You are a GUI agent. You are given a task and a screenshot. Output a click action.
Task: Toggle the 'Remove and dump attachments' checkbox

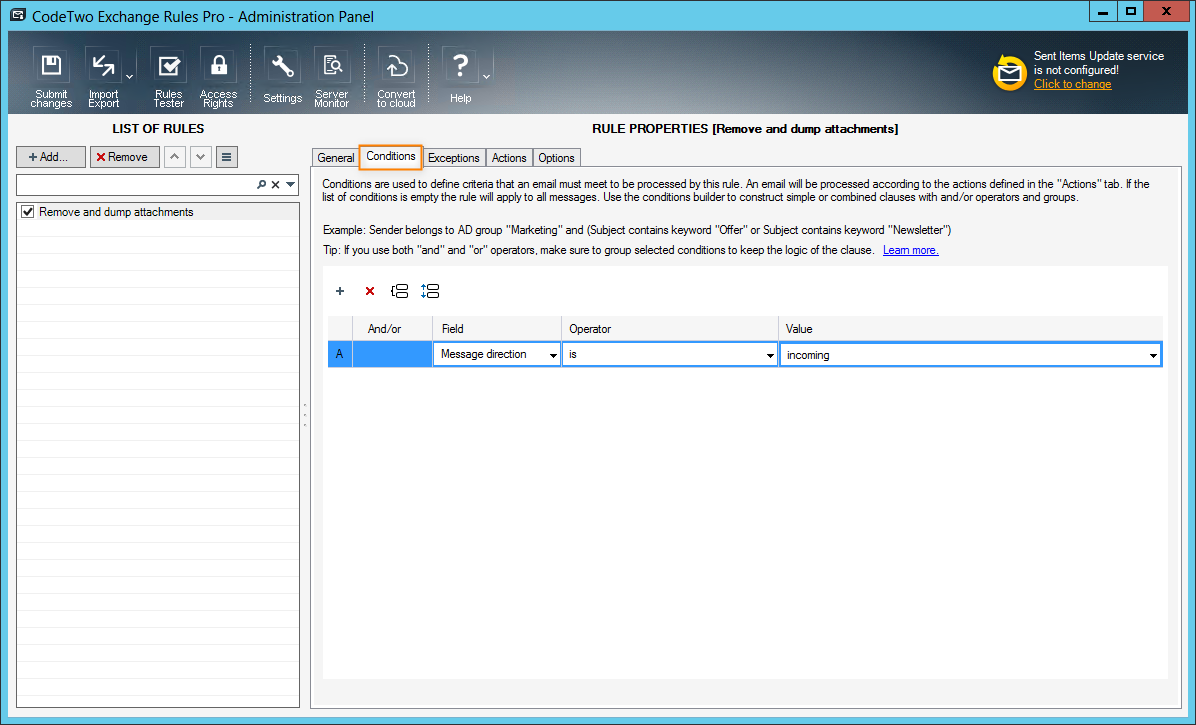[28, 212]
